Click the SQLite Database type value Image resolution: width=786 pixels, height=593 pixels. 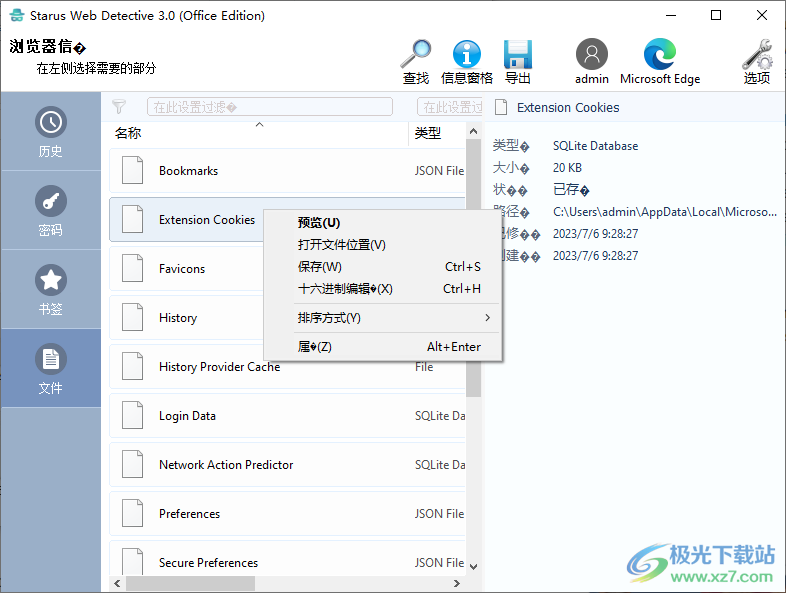[596, 146]
